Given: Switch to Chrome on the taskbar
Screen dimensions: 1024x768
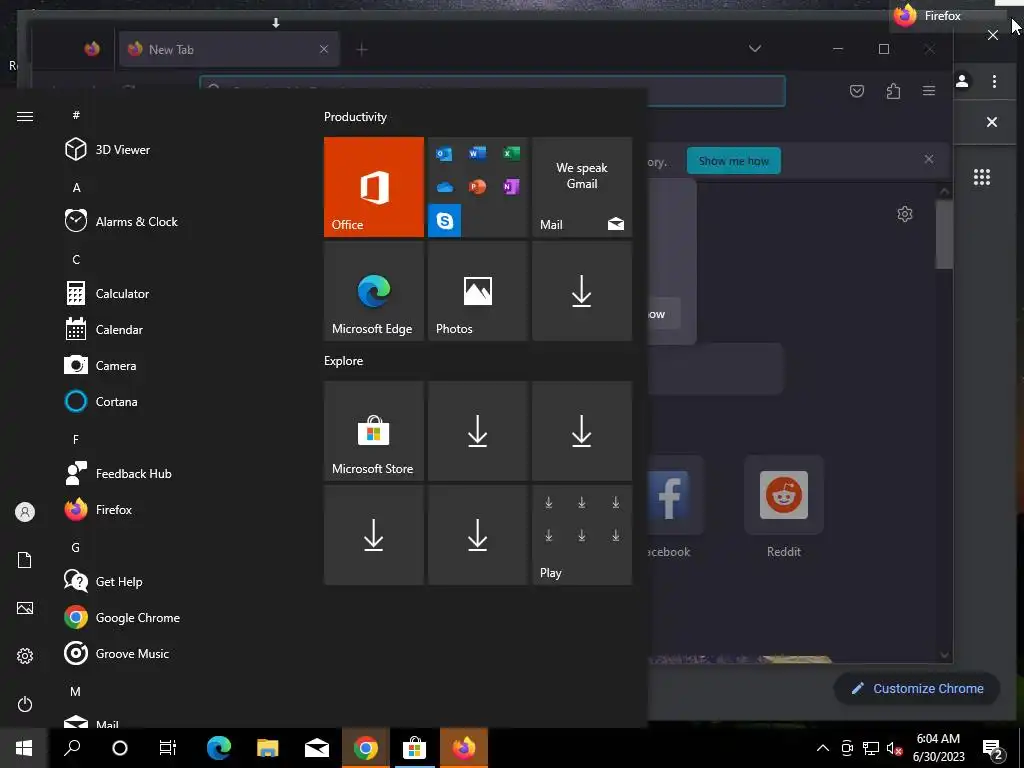Looking at the screenshot, I should pyautogui.click(x=366, y=748).
